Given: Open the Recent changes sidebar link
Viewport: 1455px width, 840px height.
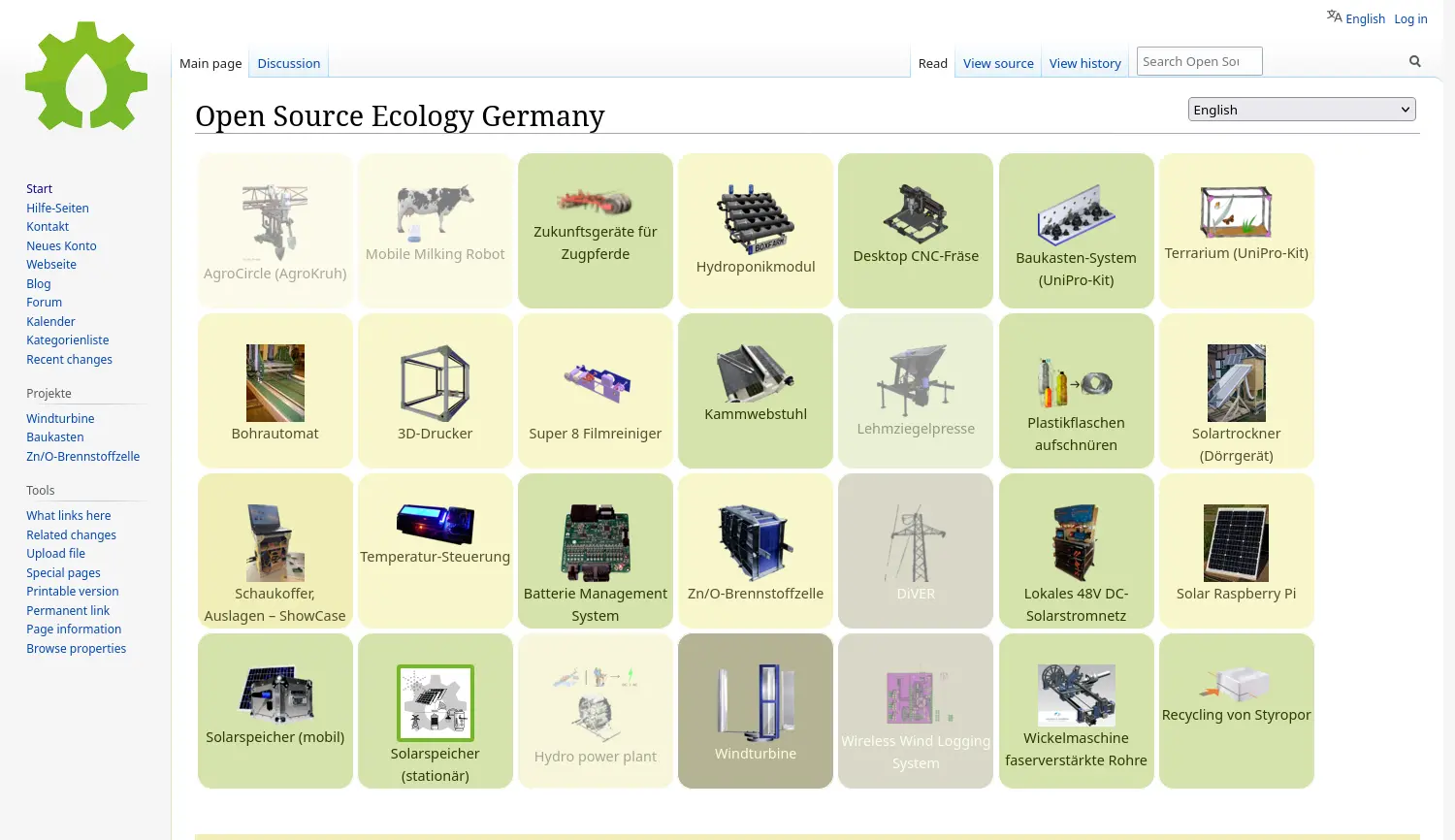Looking at the screenshot, I should [x=69, y=359].
